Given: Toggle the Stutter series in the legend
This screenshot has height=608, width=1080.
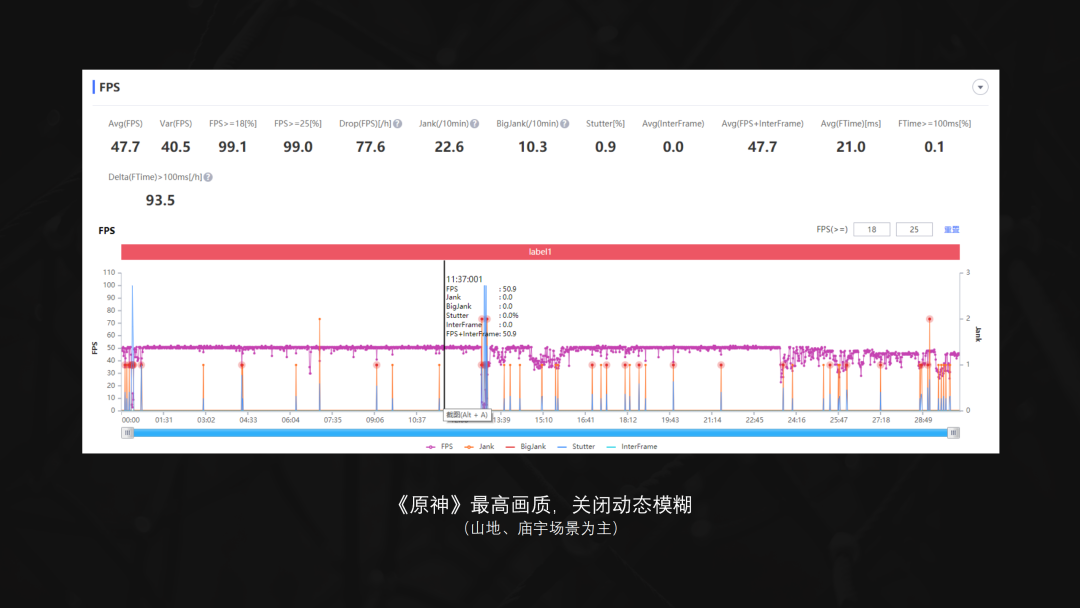Looking at the screenshot, I should click(577, 447).
